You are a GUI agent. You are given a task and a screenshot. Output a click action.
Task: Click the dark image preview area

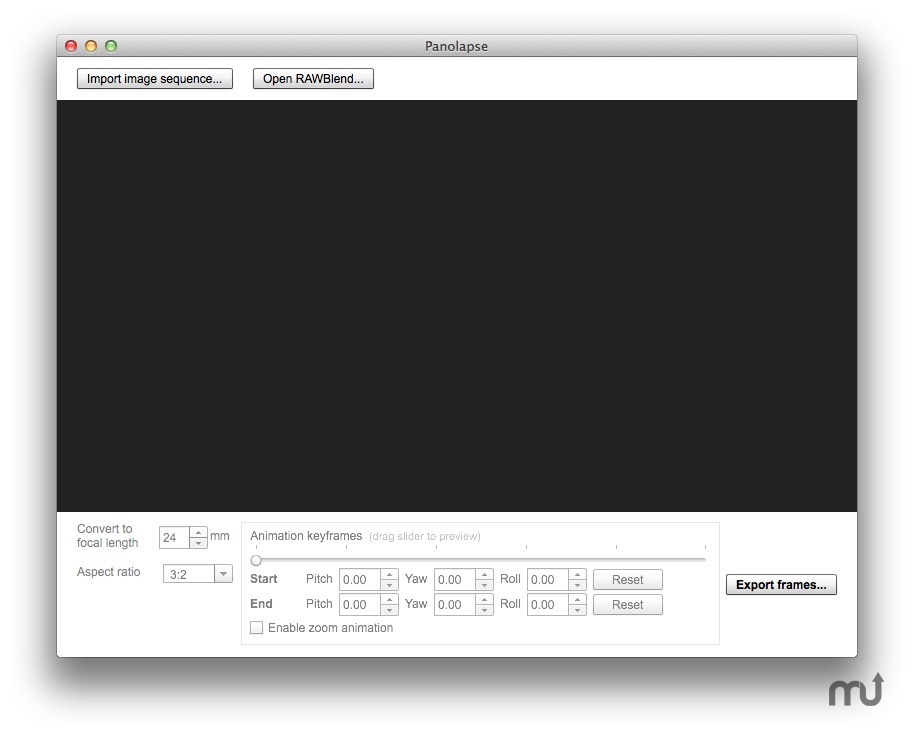click(456, 306)
